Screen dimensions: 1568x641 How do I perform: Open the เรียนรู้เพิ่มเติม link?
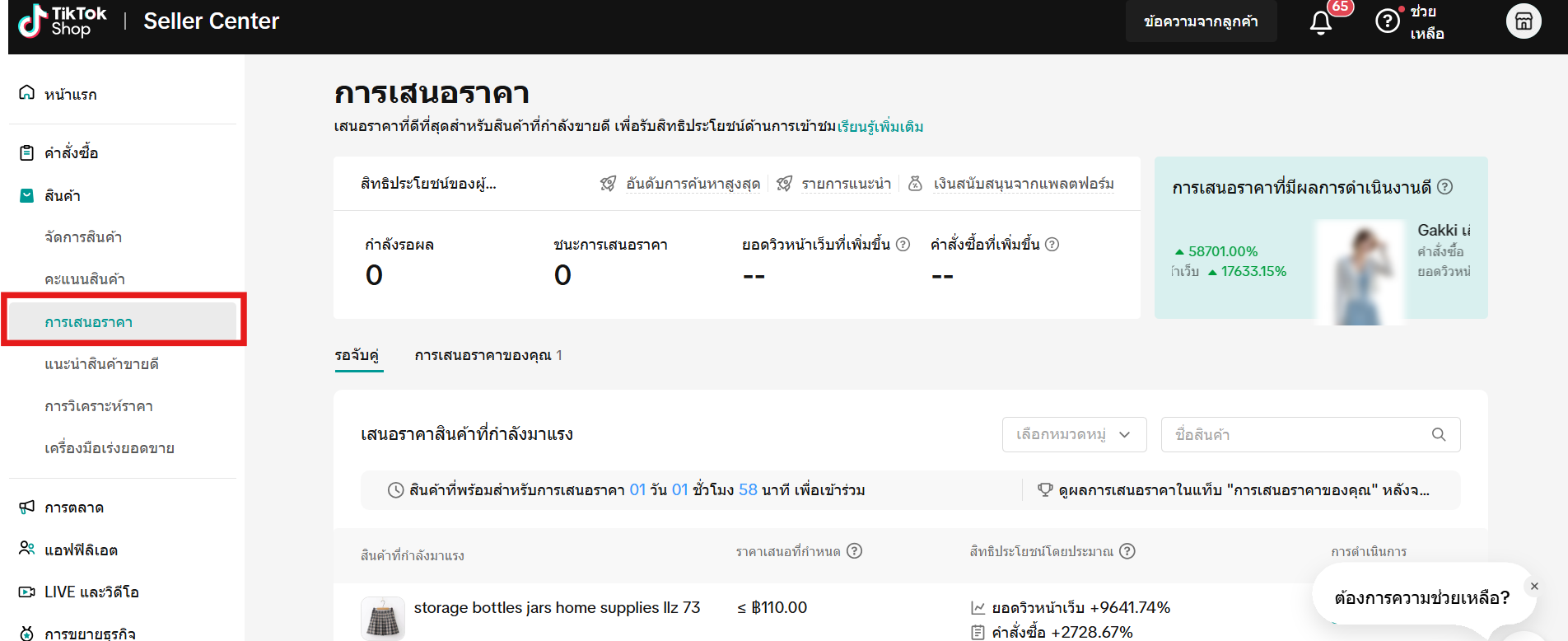click(880, 126)
